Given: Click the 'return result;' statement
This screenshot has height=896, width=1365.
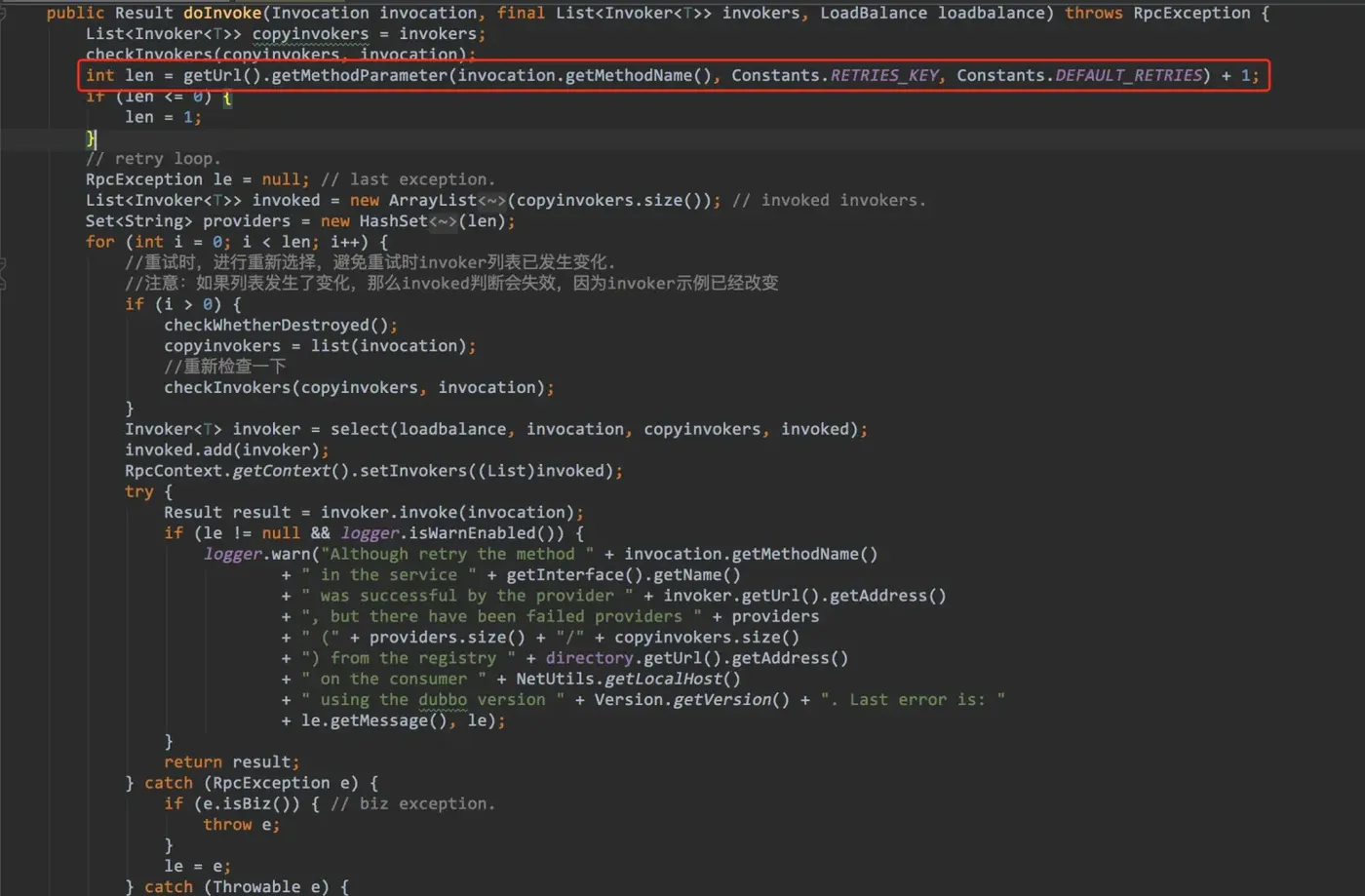Looking at the screenshot, I should (x=231, y=762).
